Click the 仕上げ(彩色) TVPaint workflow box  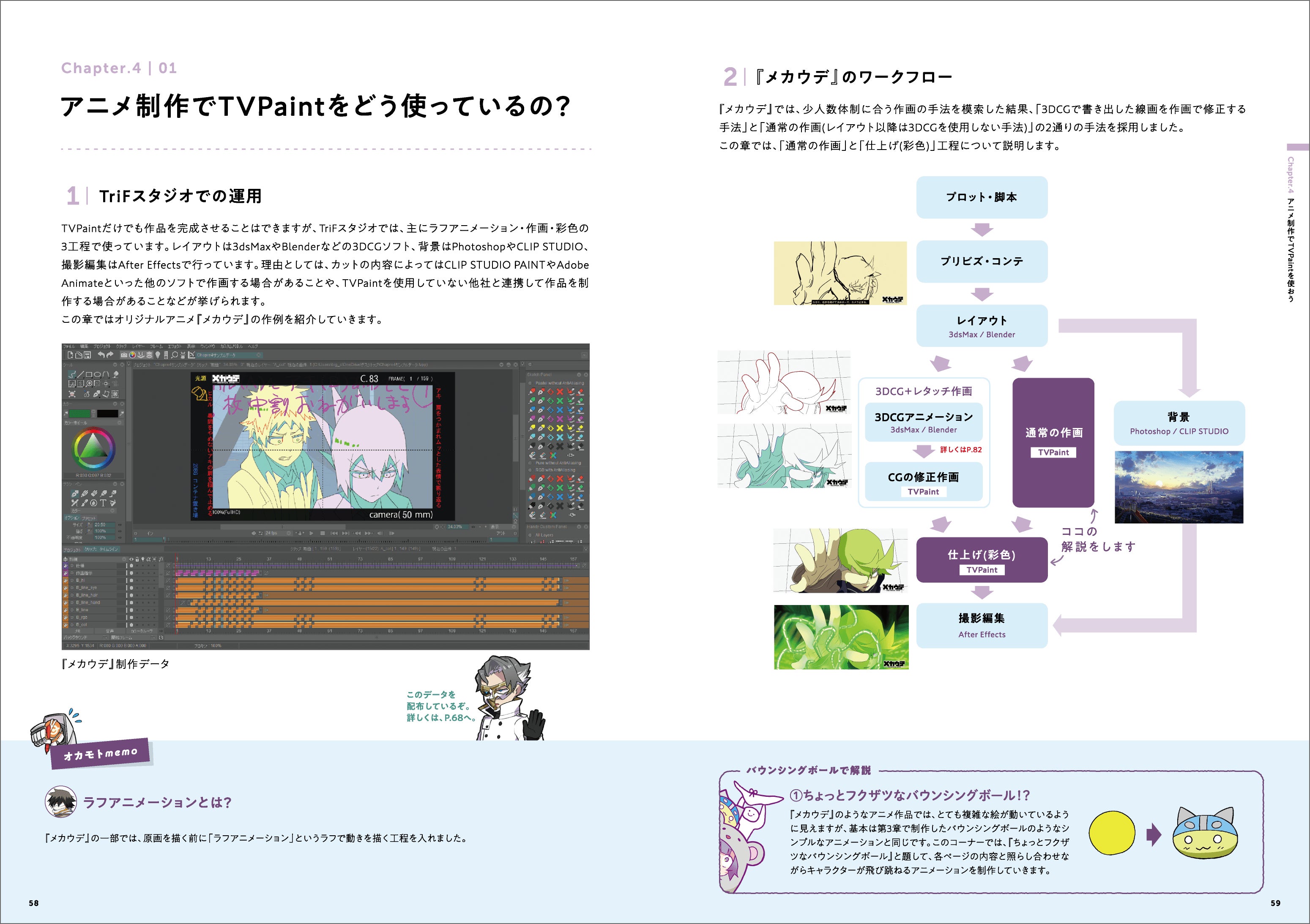coord(982,559)
